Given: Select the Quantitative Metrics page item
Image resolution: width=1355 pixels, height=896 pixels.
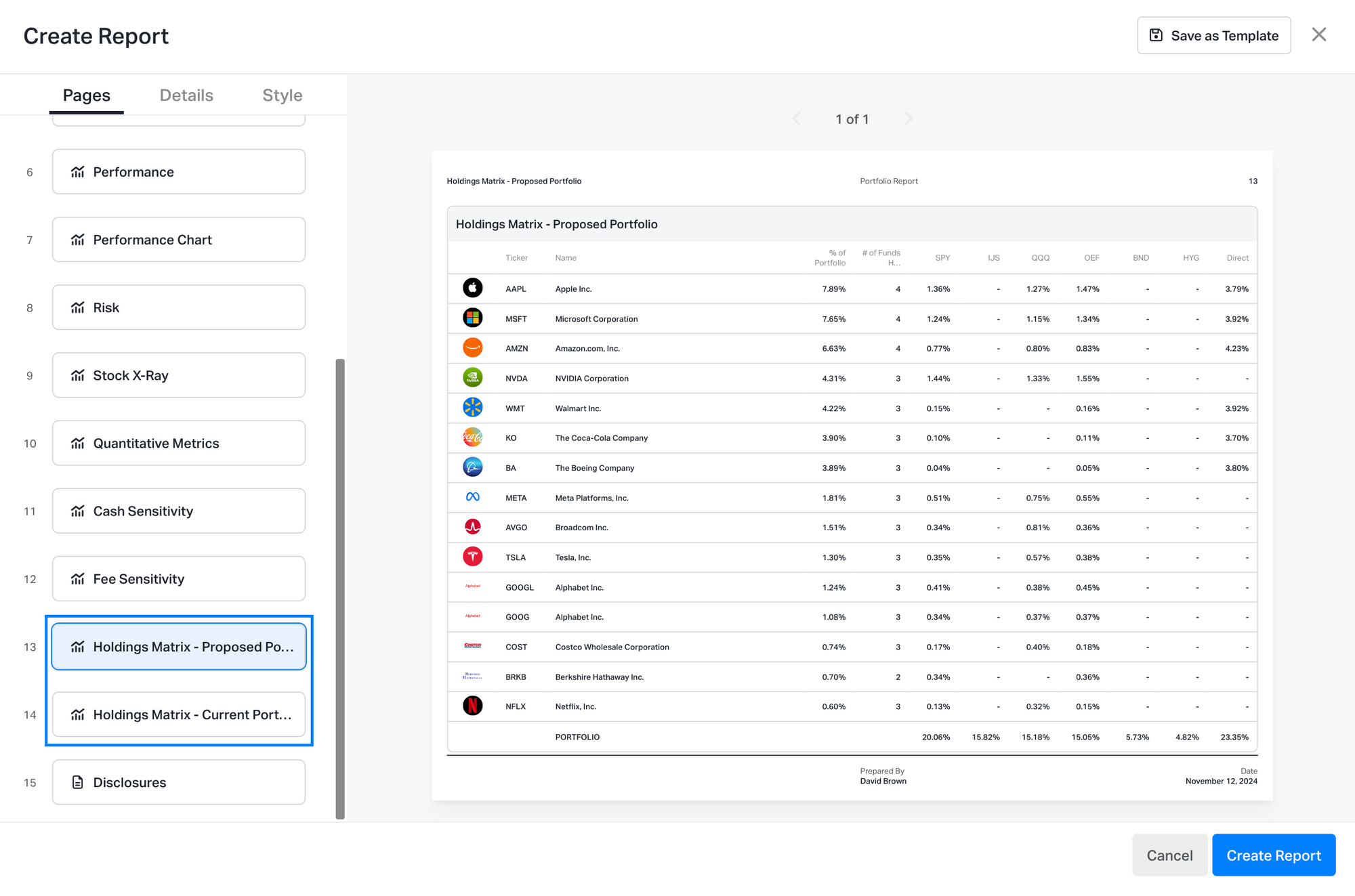Looking at the screenshot, I should pos(179,443).
